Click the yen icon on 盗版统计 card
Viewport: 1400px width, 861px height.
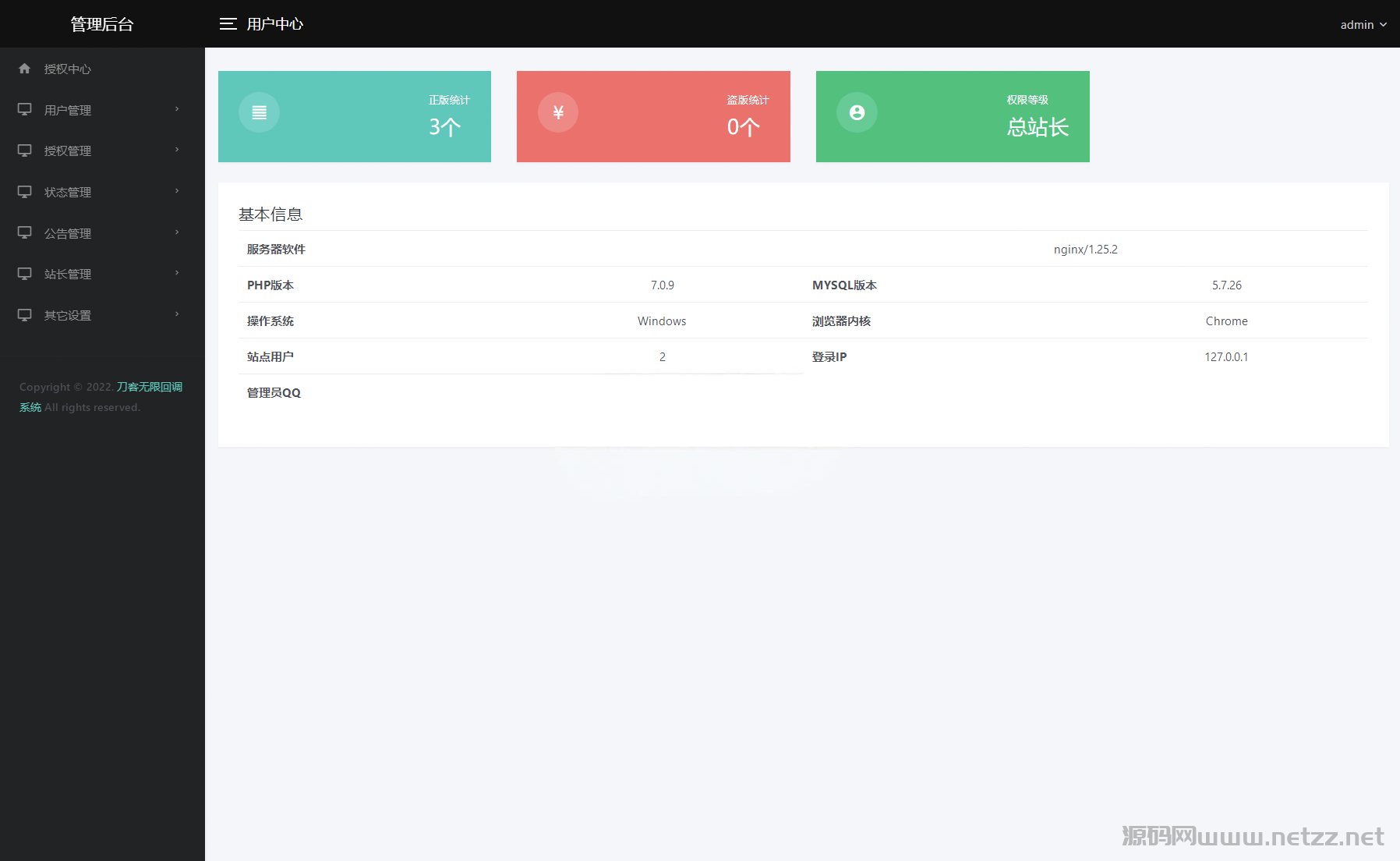(558, 112)
